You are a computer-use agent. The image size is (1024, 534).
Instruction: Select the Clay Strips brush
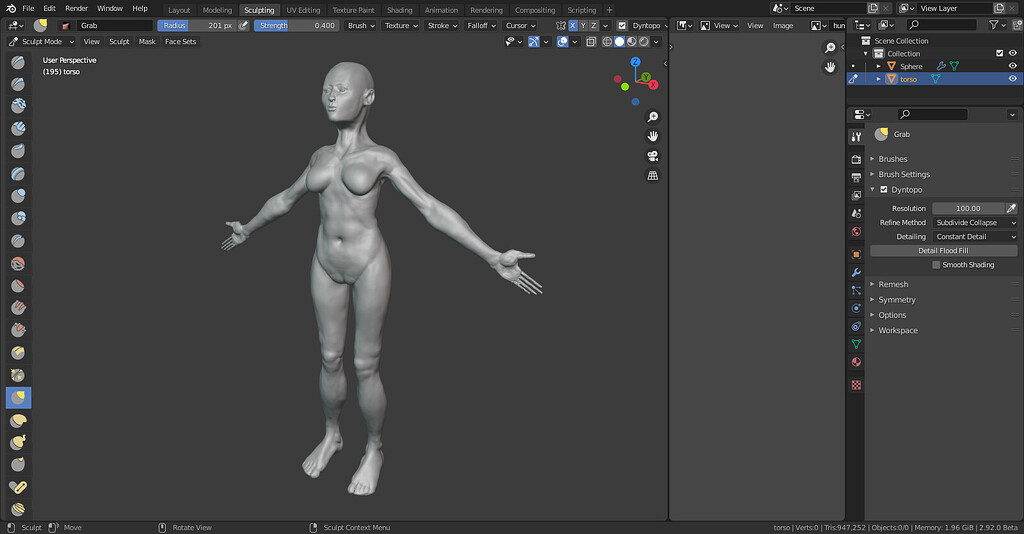coord(18,129)
